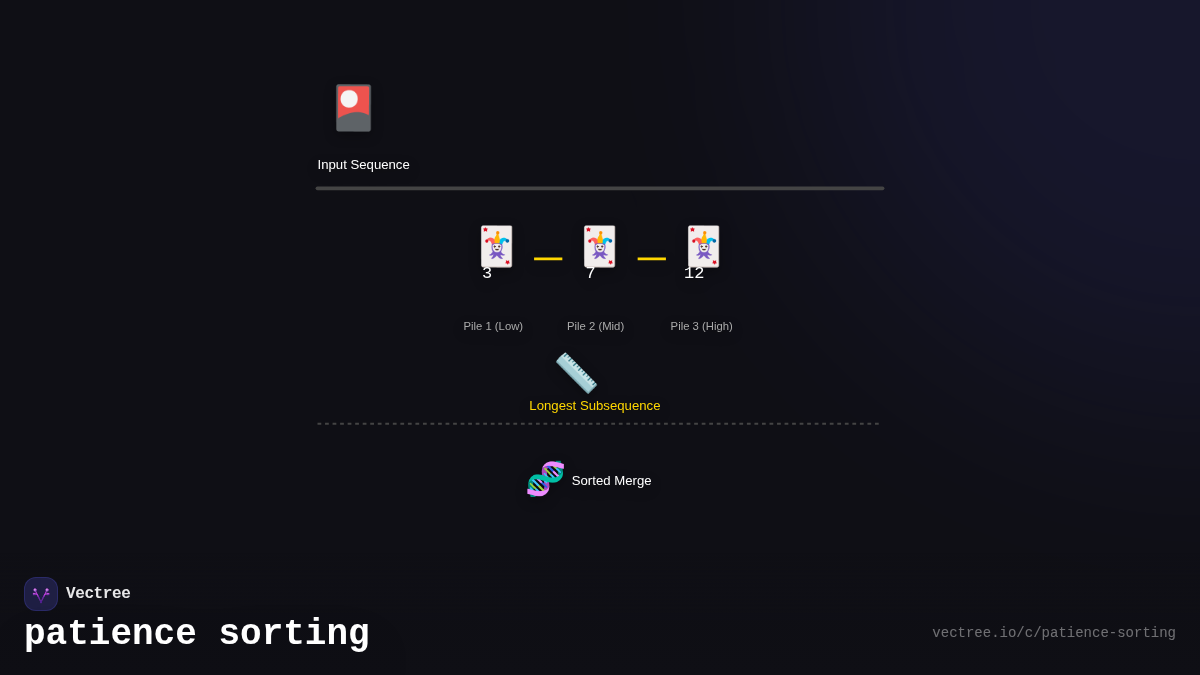Toggle Pile 3 (High) label
Viewport: 1200px width, 675px height.
[701, 325]
